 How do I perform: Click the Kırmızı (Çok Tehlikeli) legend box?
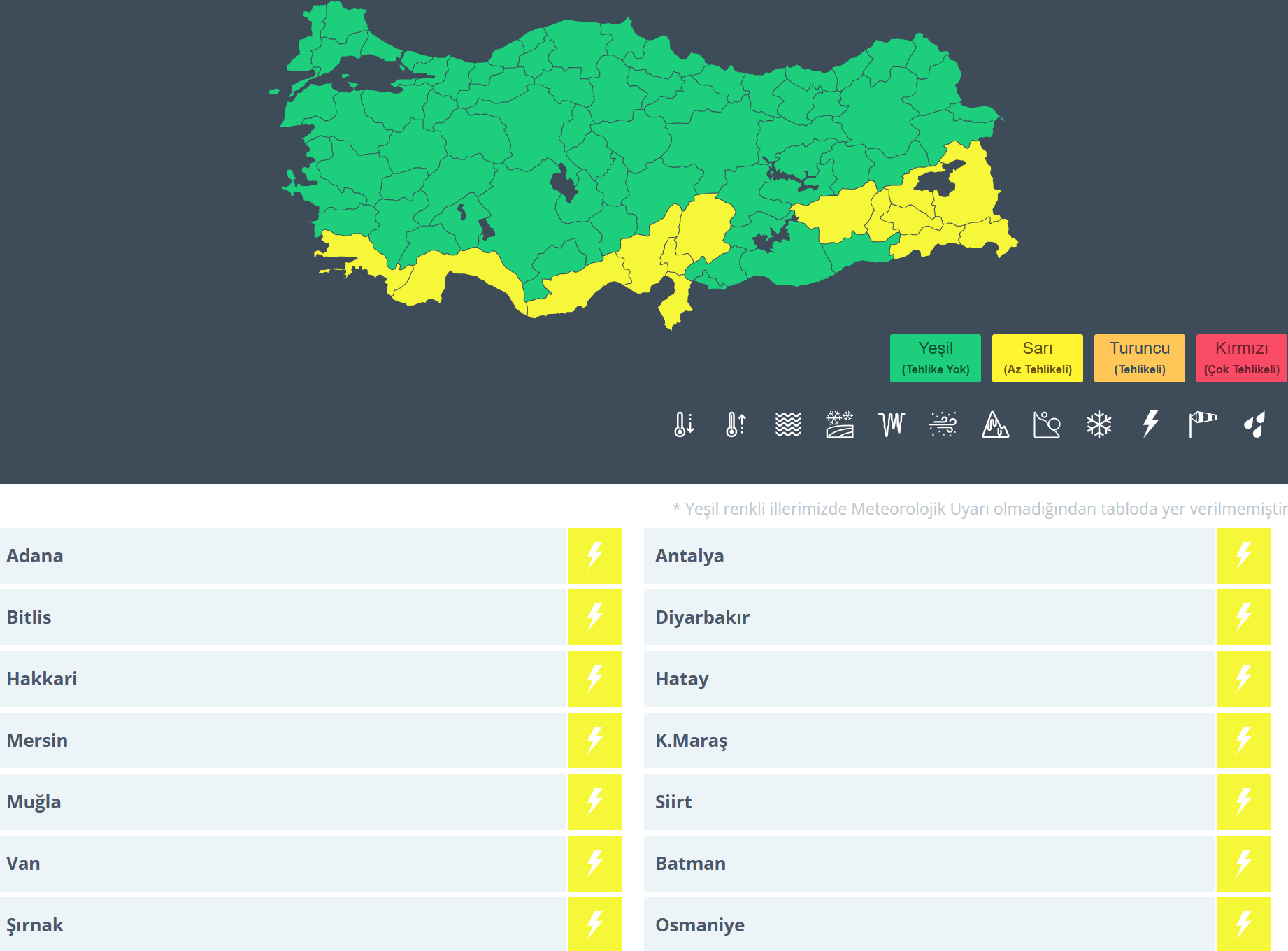pyautogui.click(x=1241, y=358)
